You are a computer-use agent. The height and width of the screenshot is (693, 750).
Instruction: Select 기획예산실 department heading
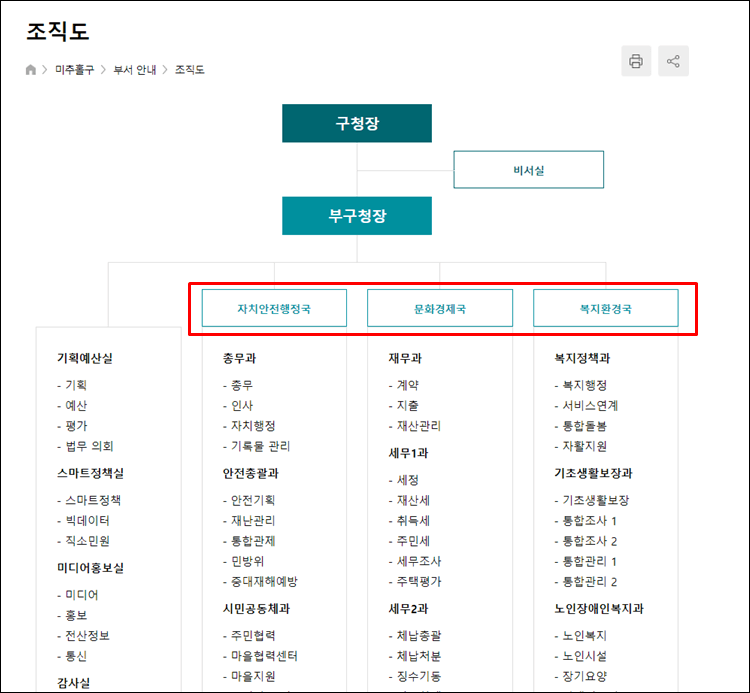coord(85,358)
